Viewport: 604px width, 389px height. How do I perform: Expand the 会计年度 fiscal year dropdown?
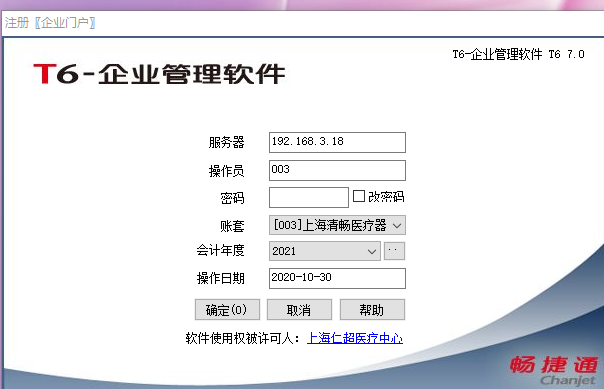325,251
